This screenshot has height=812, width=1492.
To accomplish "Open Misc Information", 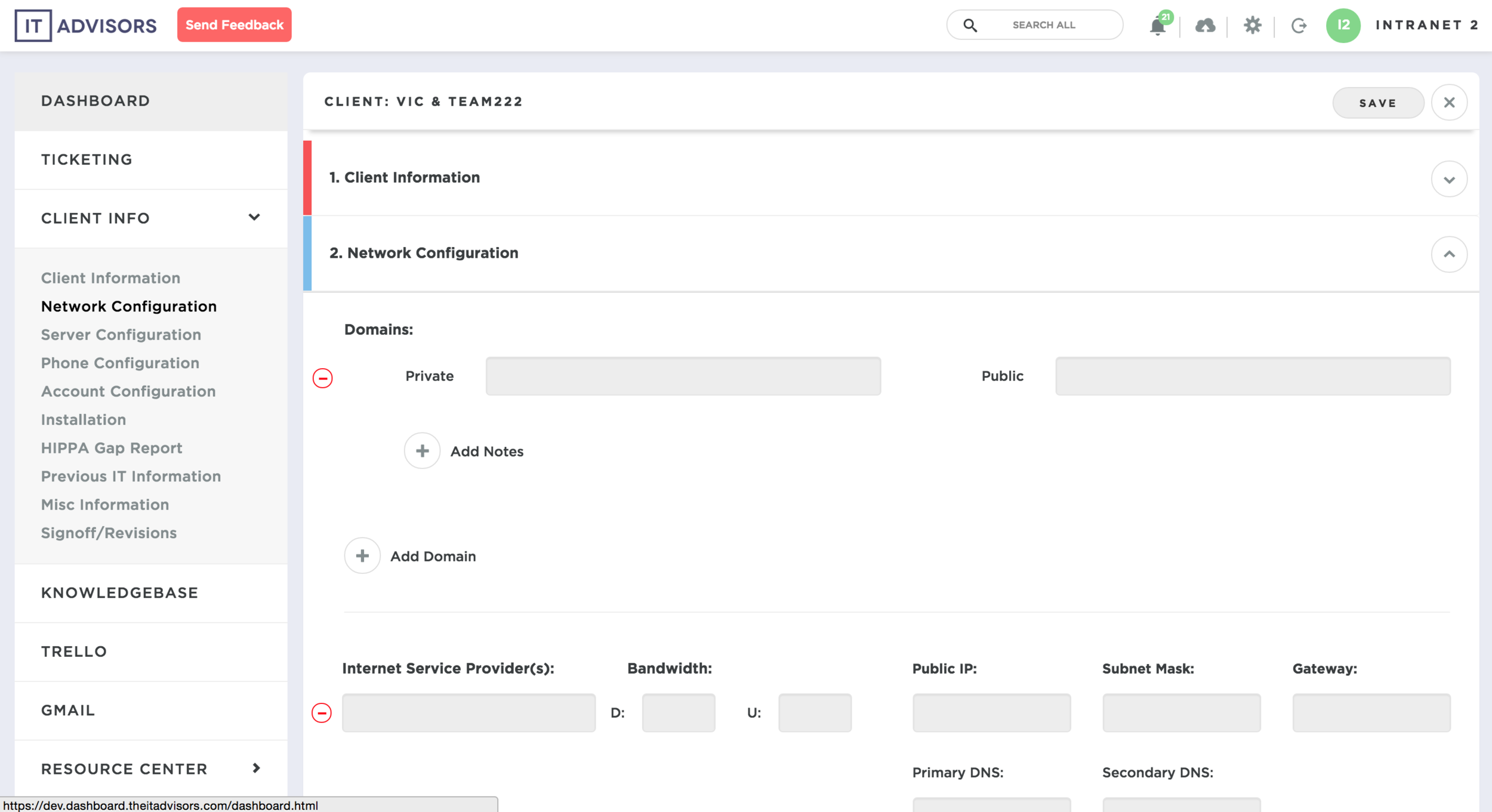I will click(105, 505).
